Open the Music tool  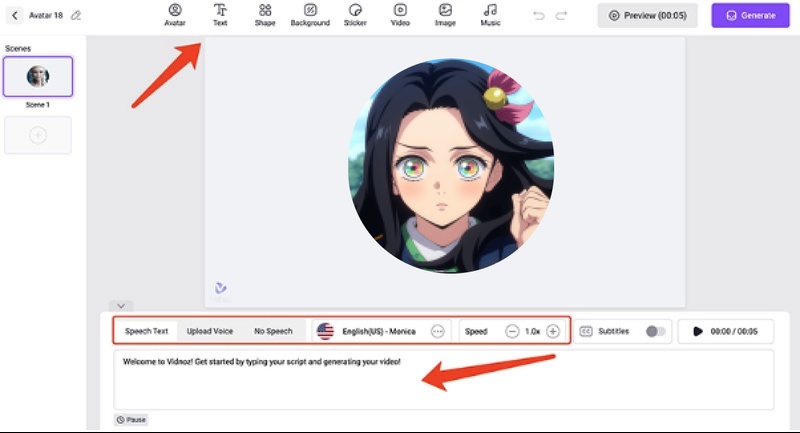coord(490,15)
